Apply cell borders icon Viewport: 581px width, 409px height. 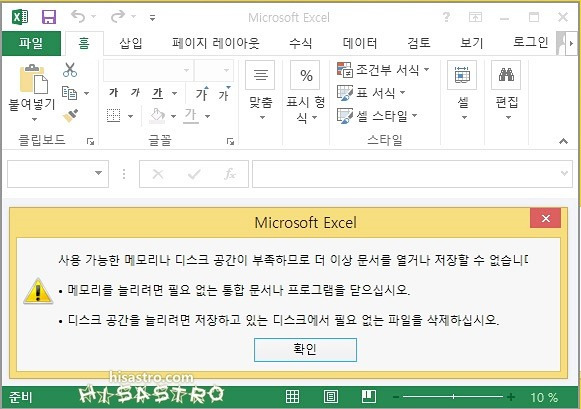click(x=114, y=116)
